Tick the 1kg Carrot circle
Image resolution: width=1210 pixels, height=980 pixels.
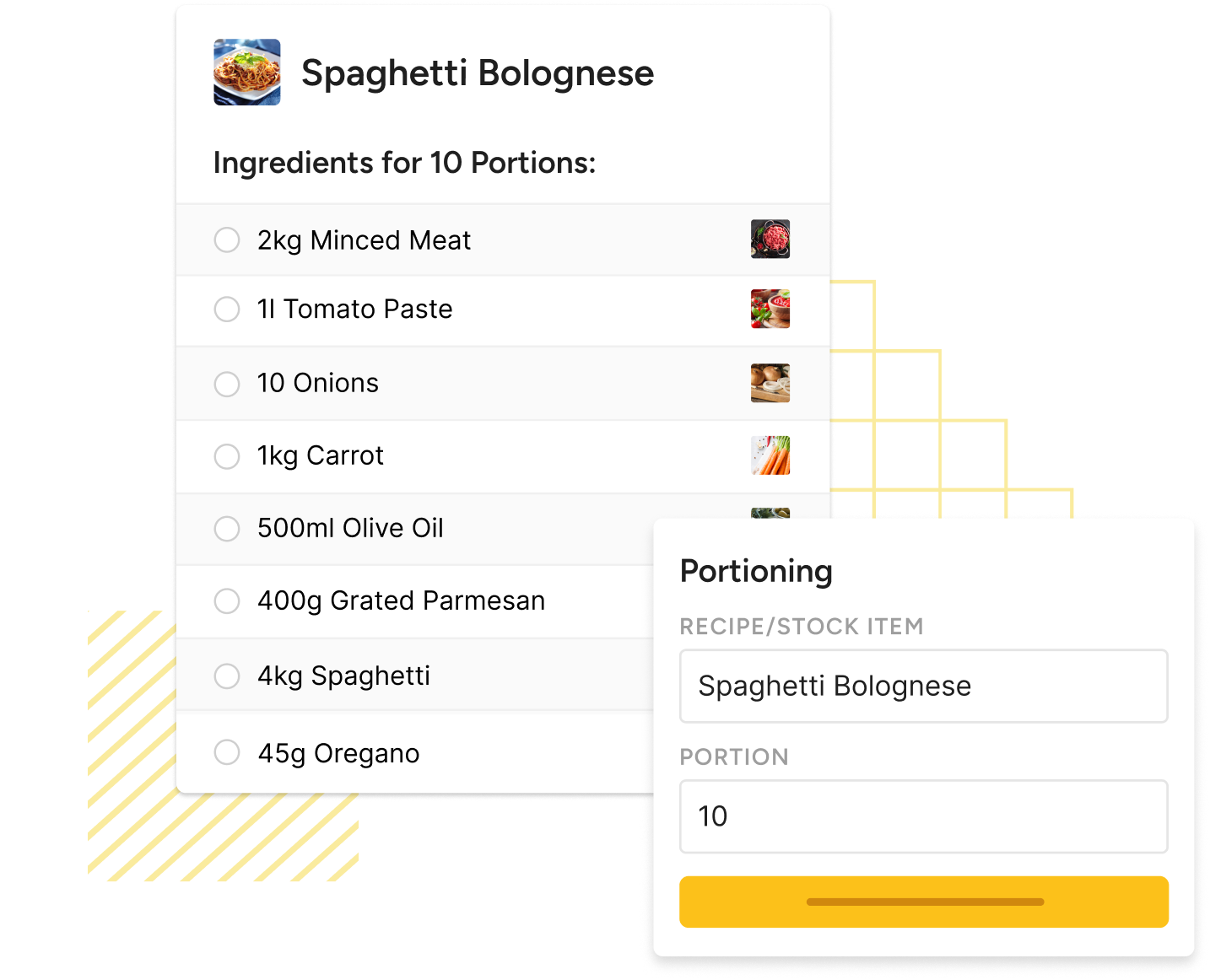[x=227, y=456]
